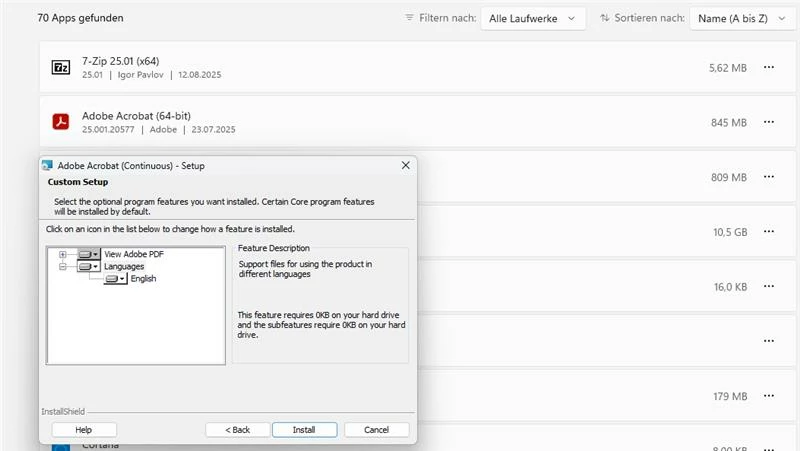Click the 179 MB size value

[x=730, y=396]
